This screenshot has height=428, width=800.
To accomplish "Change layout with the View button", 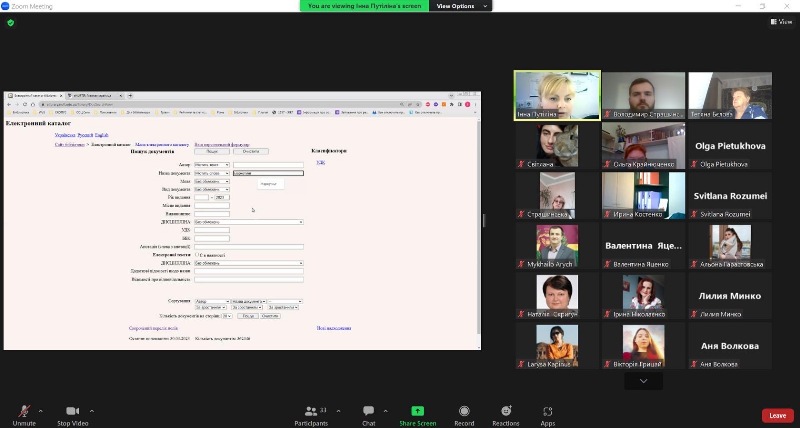I will pos(781,21).
